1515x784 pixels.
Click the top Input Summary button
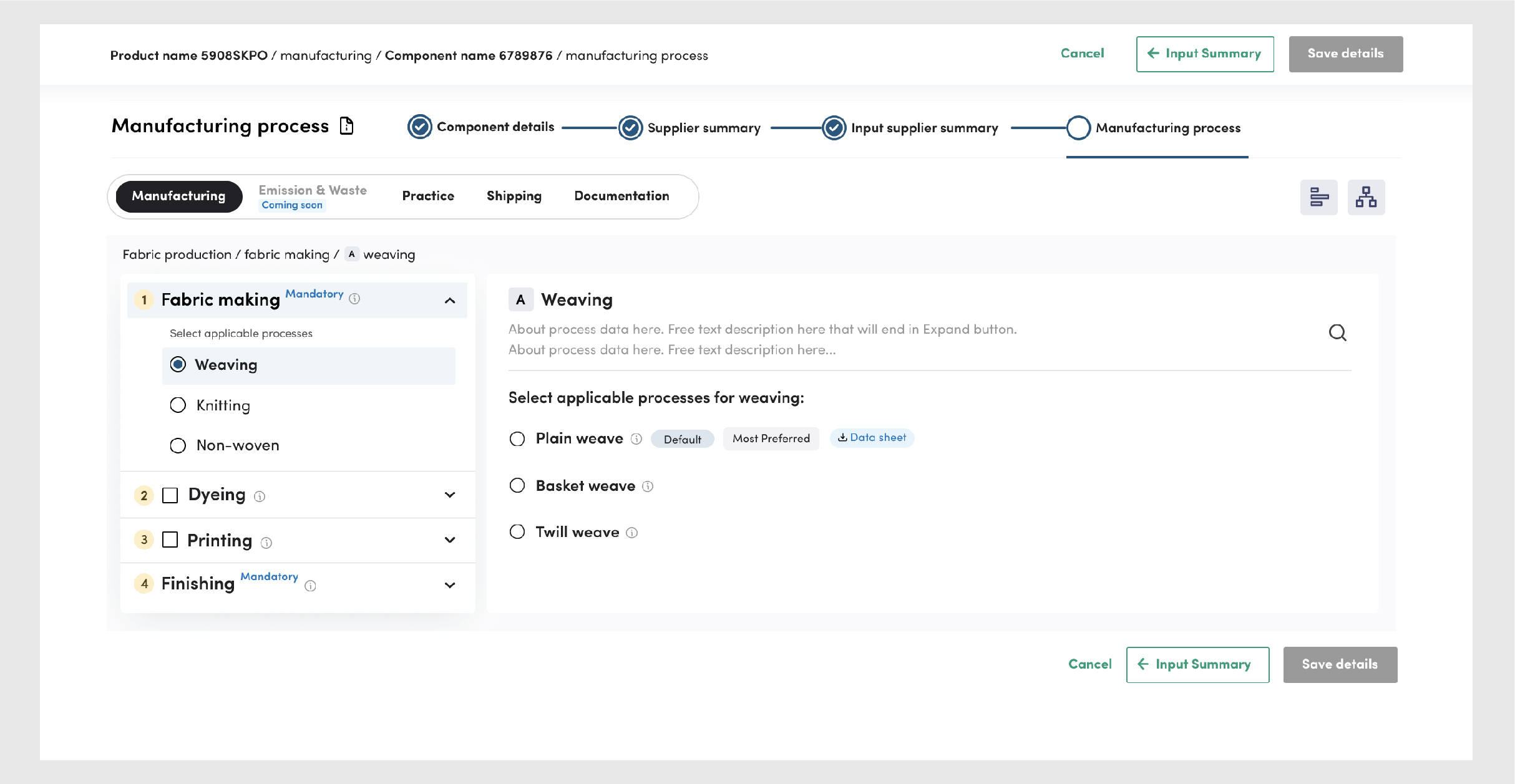[x=1204, y=54]
